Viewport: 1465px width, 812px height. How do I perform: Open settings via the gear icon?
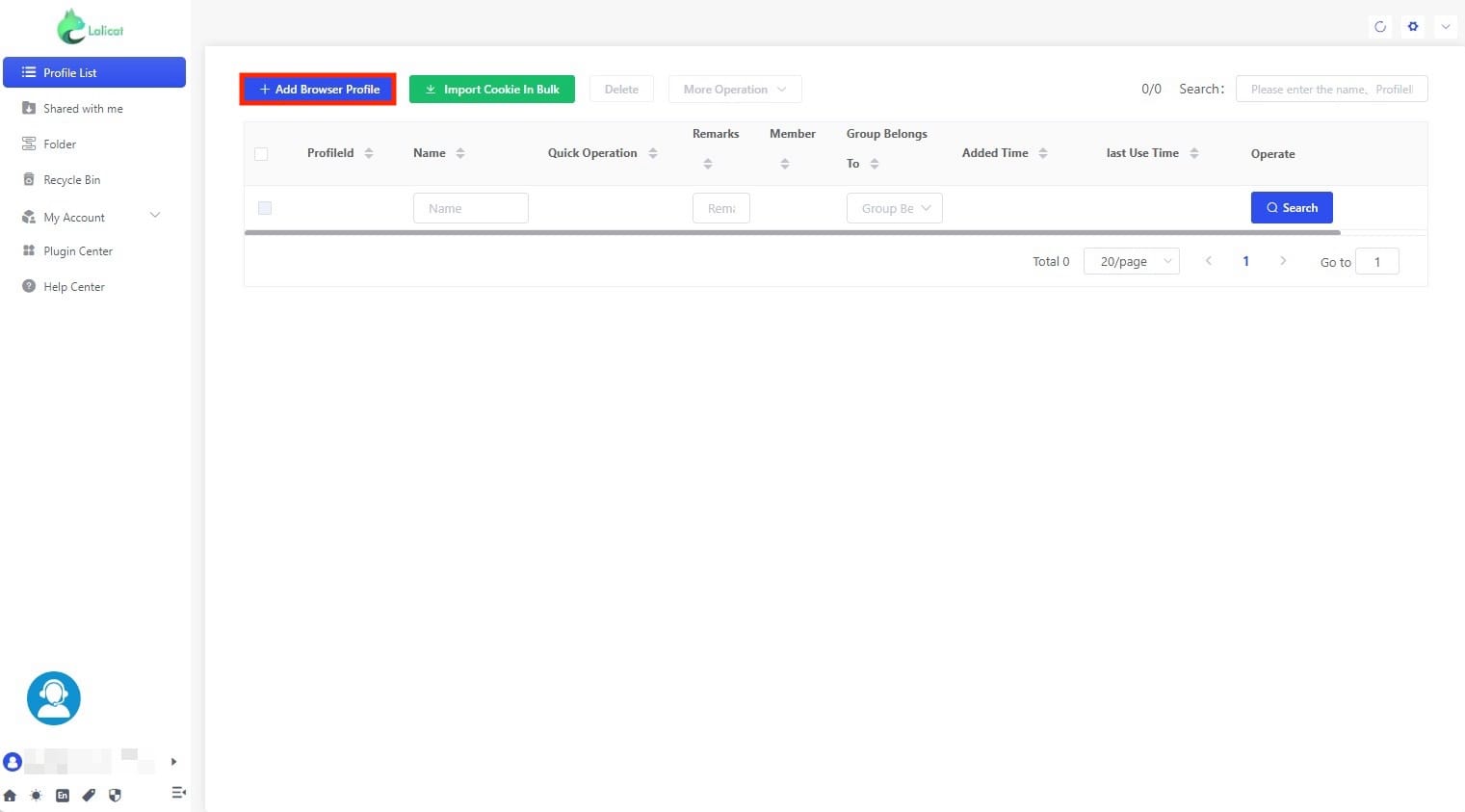coord(1412,26)
